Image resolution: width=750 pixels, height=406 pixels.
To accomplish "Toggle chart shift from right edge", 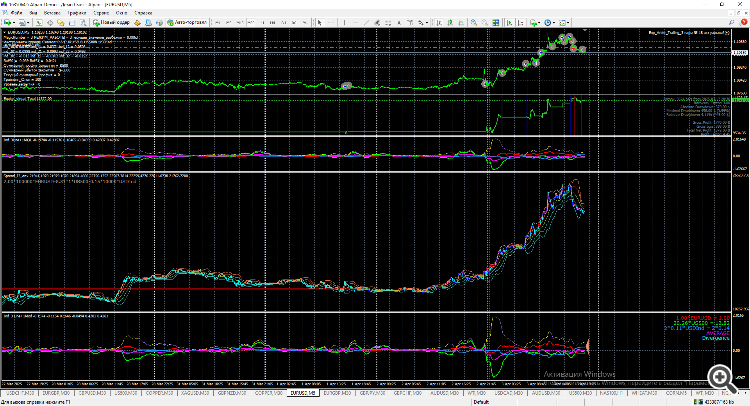I will (x=520, y=22).
